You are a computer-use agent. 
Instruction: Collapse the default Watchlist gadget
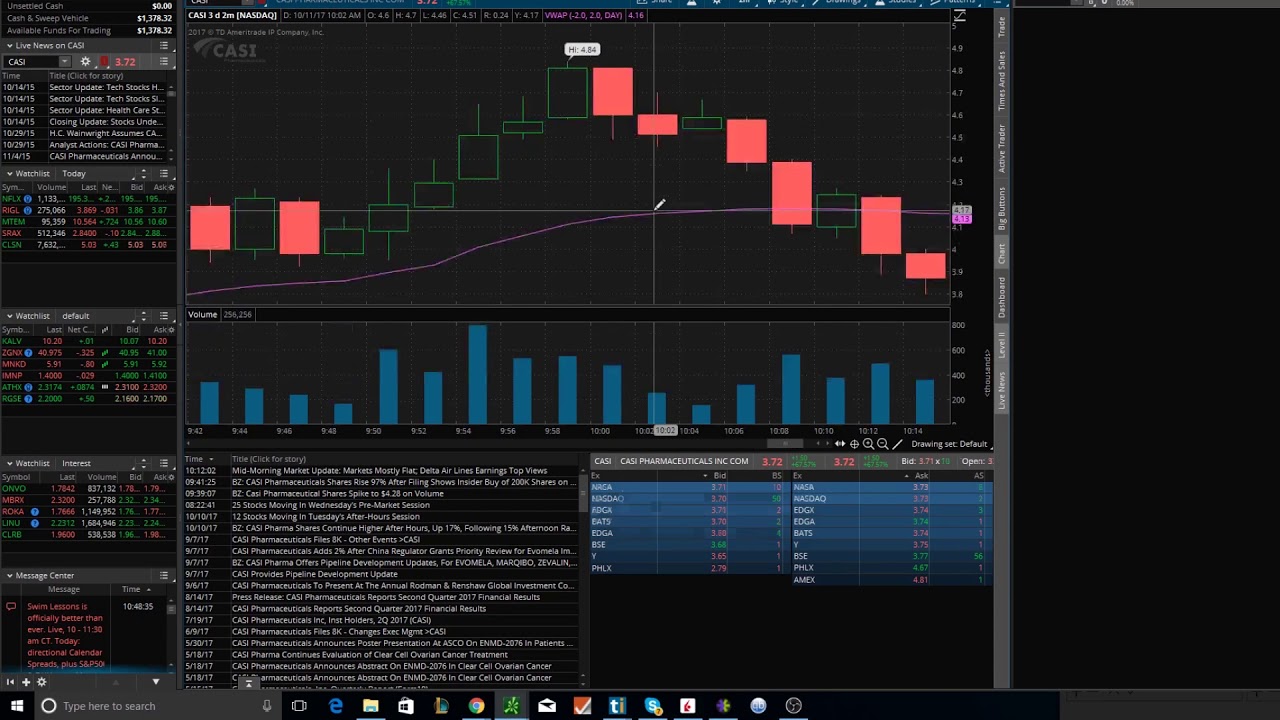coord(9,316)
